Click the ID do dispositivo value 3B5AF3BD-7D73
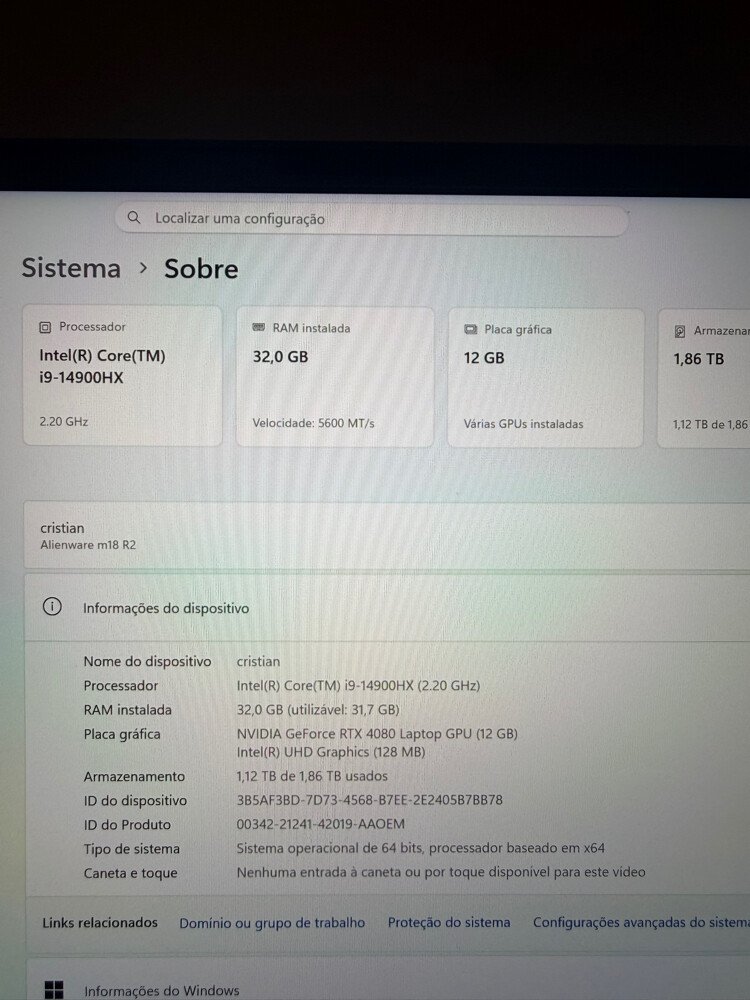This screenshot has height=1000, width=750. tap(369, 800)
